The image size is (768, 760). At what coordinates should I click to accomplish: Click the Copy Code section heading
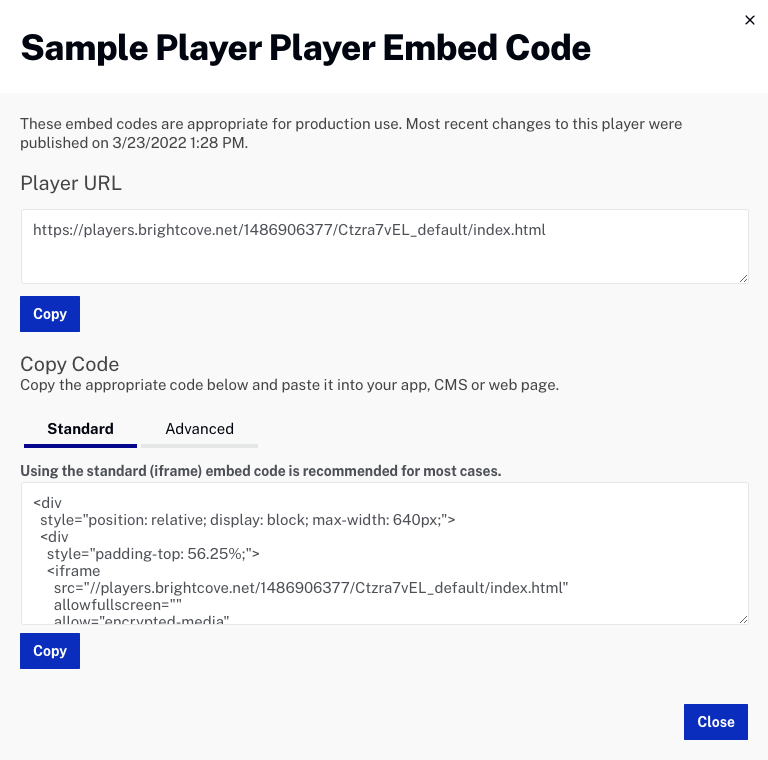pyautogui.click(x=70, y=364)
